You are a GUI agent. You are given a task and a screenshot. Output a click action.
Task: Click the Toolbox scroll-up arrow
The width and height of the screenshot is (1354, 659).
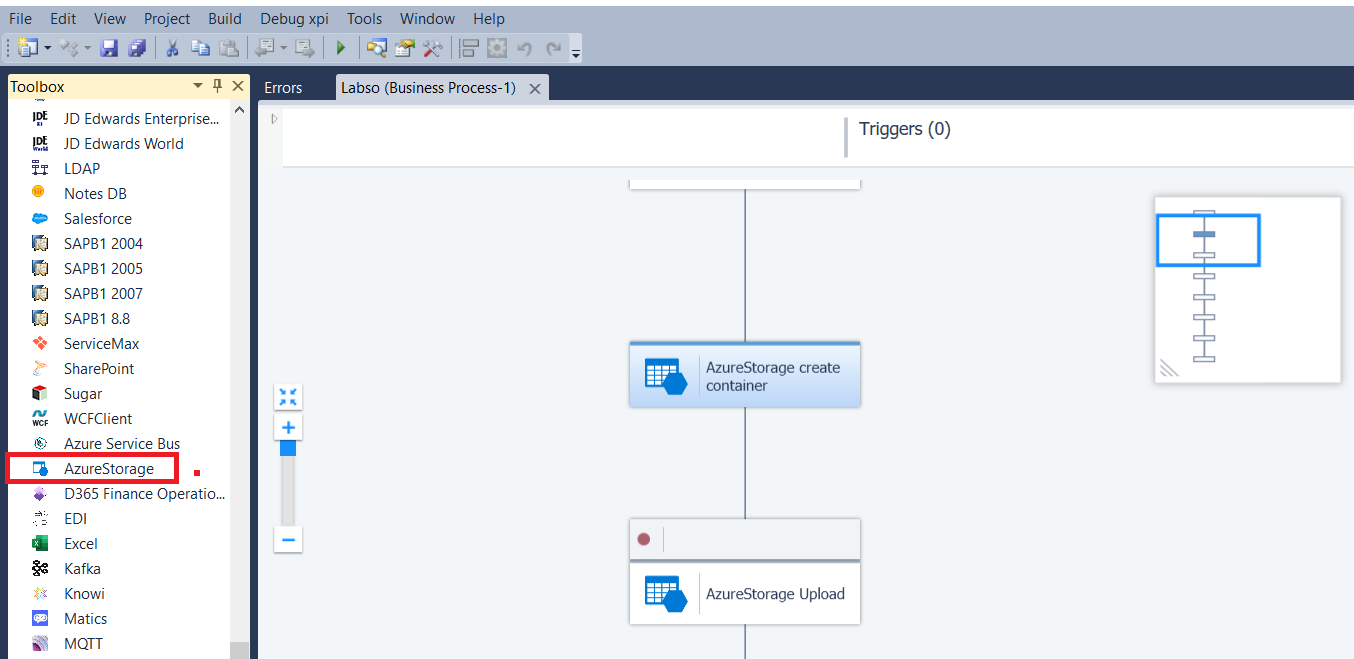pos(239,110)
